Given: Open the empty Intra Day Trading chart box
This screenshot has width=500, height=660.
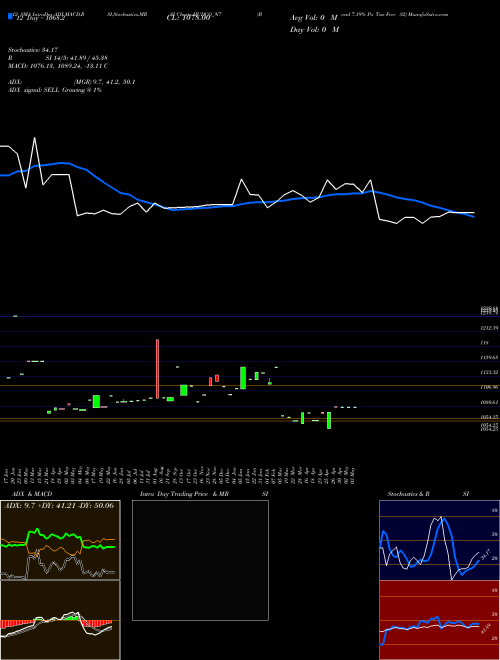Looking at the screenshot, I should [x=200, y=560].
